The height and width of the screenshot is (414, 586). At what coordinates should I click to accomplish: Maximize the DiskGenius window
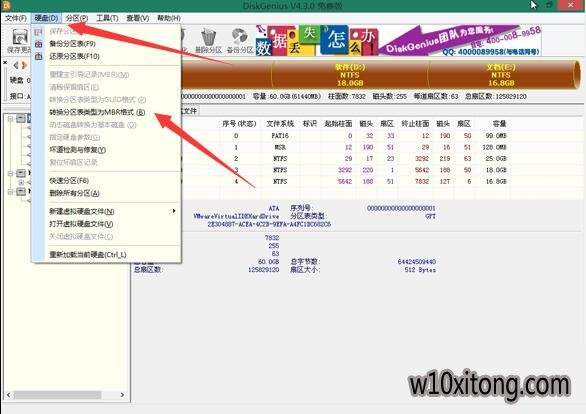[549, 5]
